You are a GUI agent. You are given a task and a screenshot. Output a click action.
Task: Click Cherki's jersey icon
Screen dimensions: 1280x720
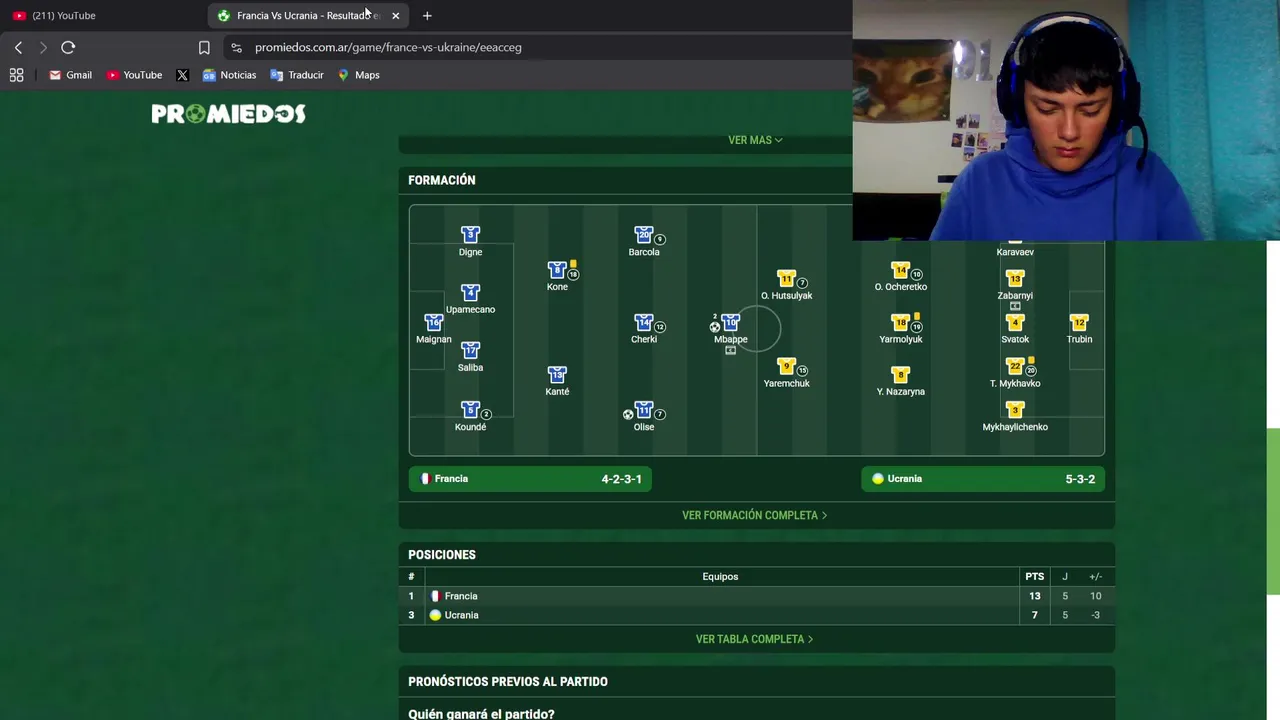pyautogui.click(x=643, y=323)
